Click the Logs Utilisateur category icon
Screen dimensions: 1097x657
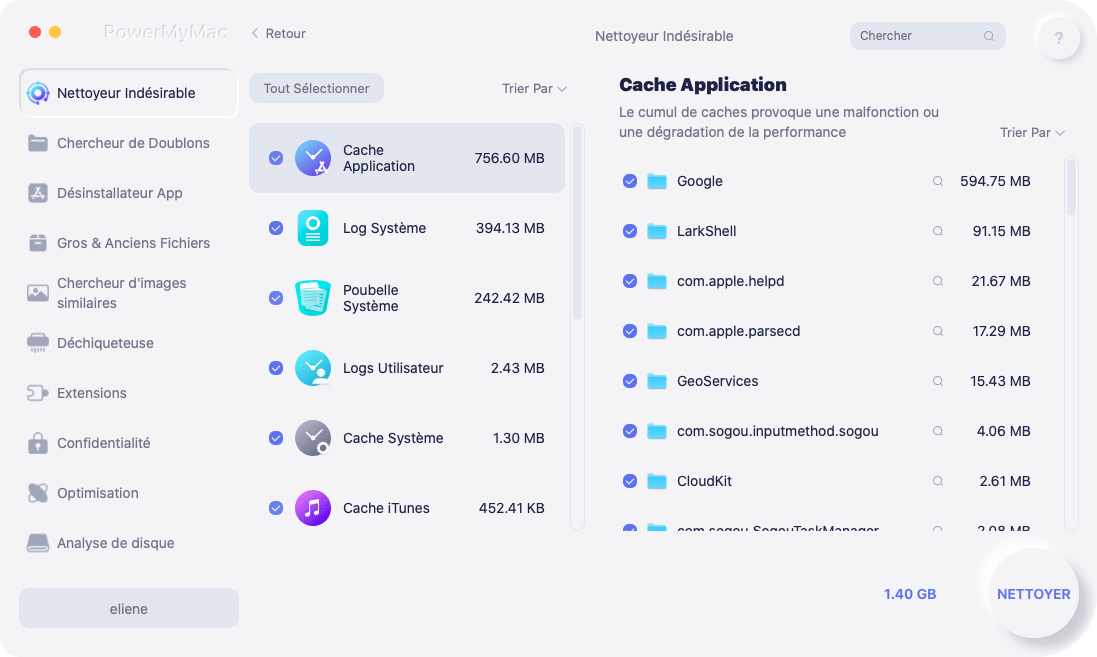pyautogui.click(x=313, y=368)
